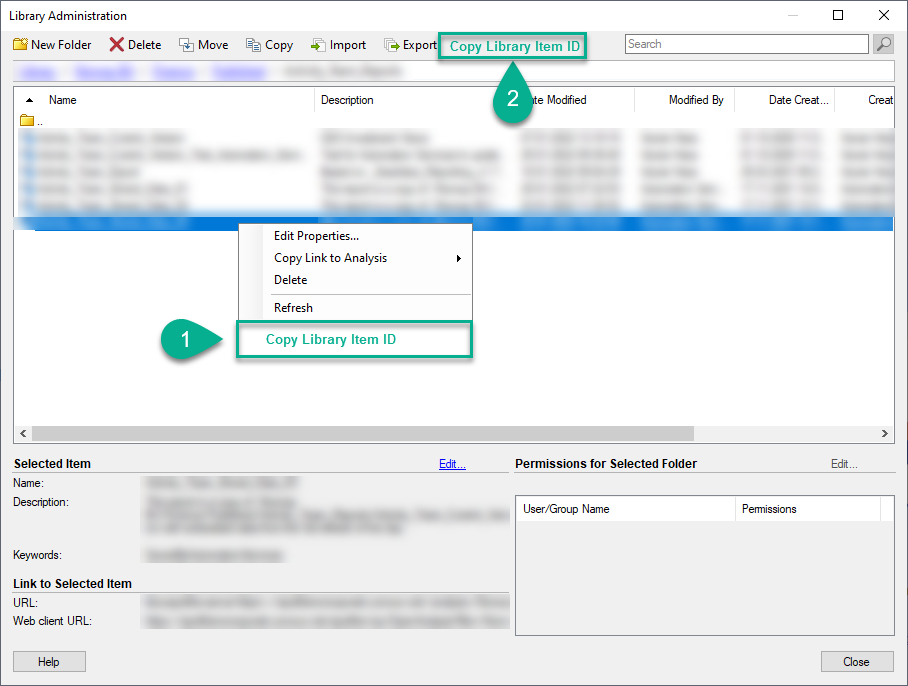Click the magnifier search icon

pos(883,44)
